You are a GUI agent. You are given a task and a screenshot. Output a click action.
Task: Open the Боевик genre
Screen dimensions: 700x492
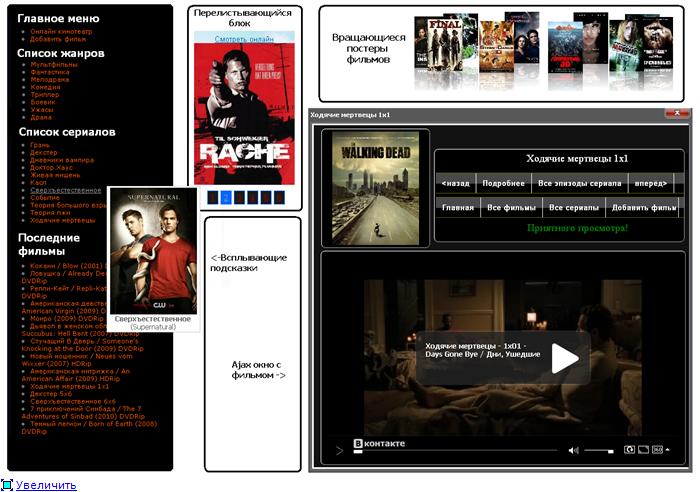coord(43,102)
